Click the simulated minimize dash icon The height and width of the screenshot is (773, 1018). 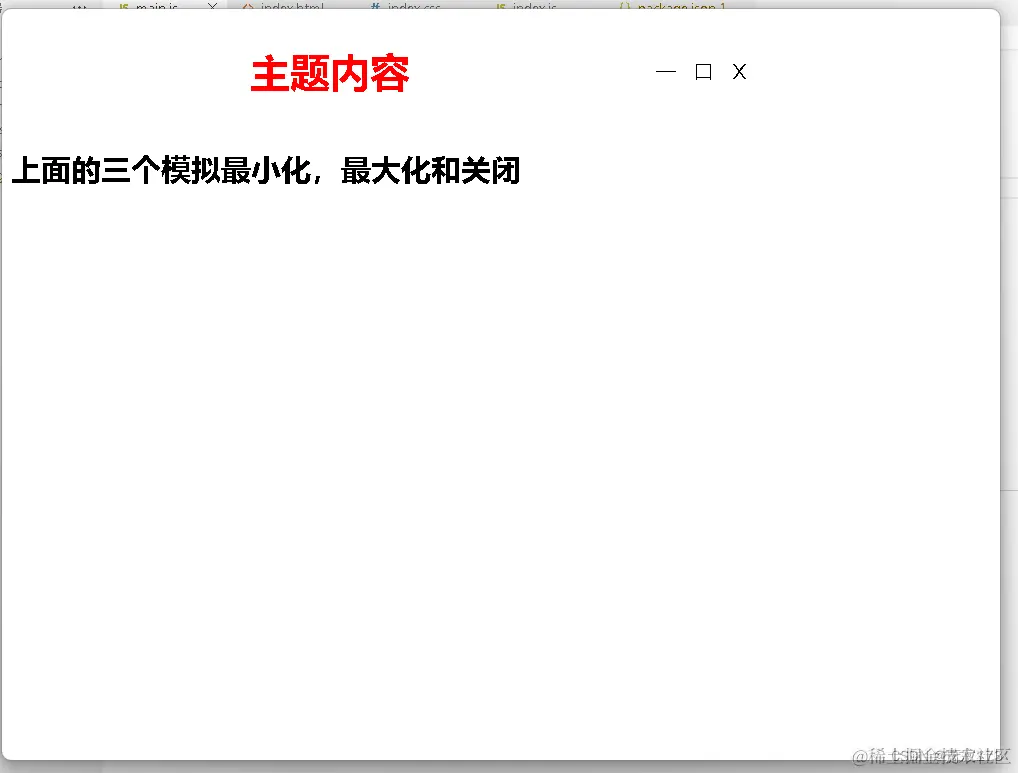665,72
